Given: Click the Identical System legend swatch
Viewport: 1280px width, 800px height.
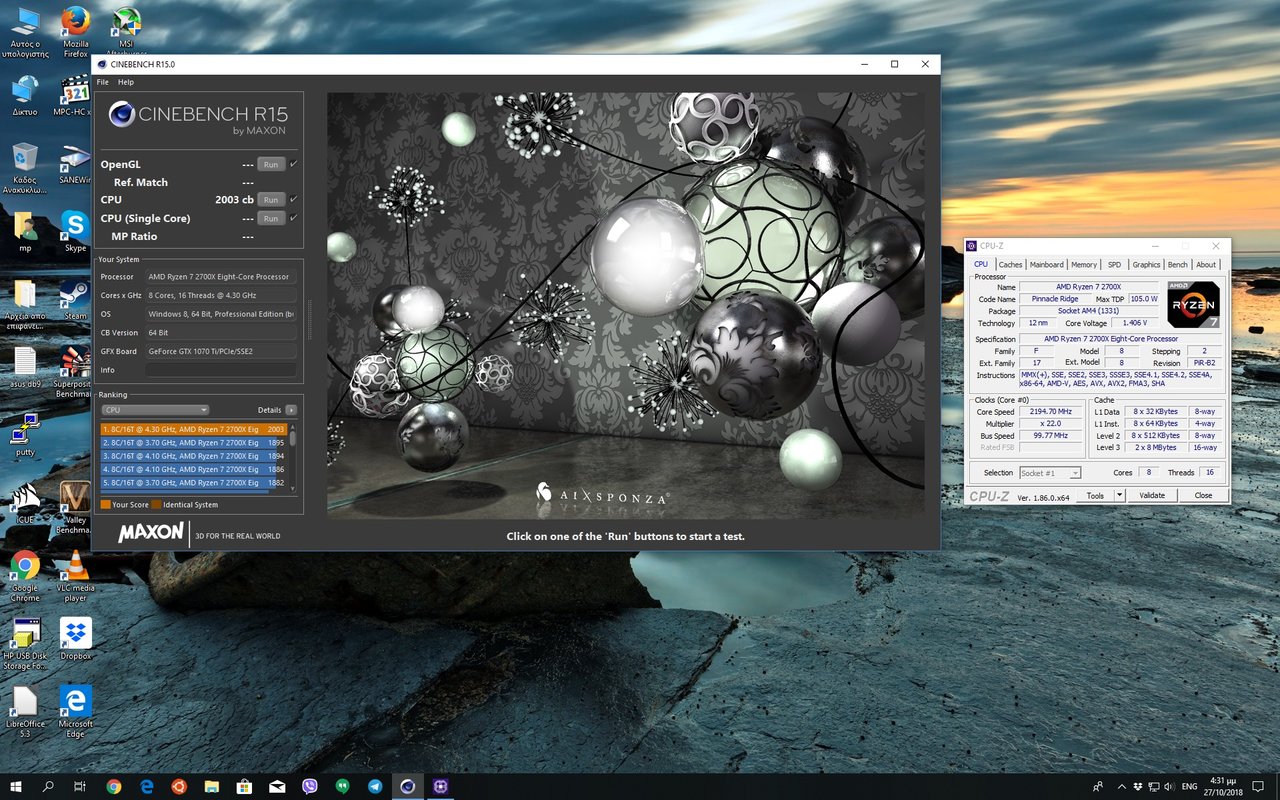Looking at the screenshot, I should (156, 505).
